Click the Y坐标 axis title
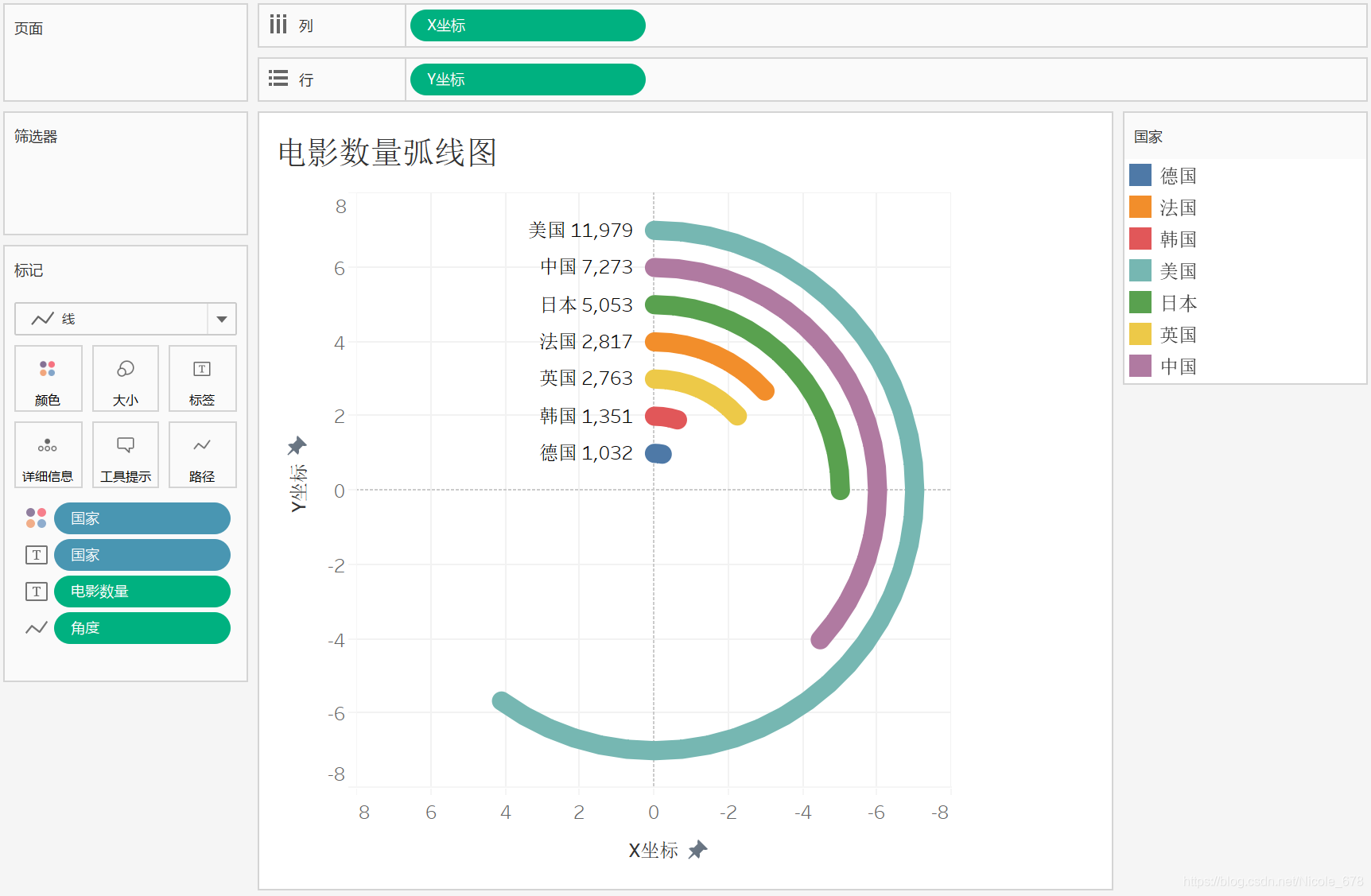The height and width of the screenshot is (896, 1371). [298, 488]
